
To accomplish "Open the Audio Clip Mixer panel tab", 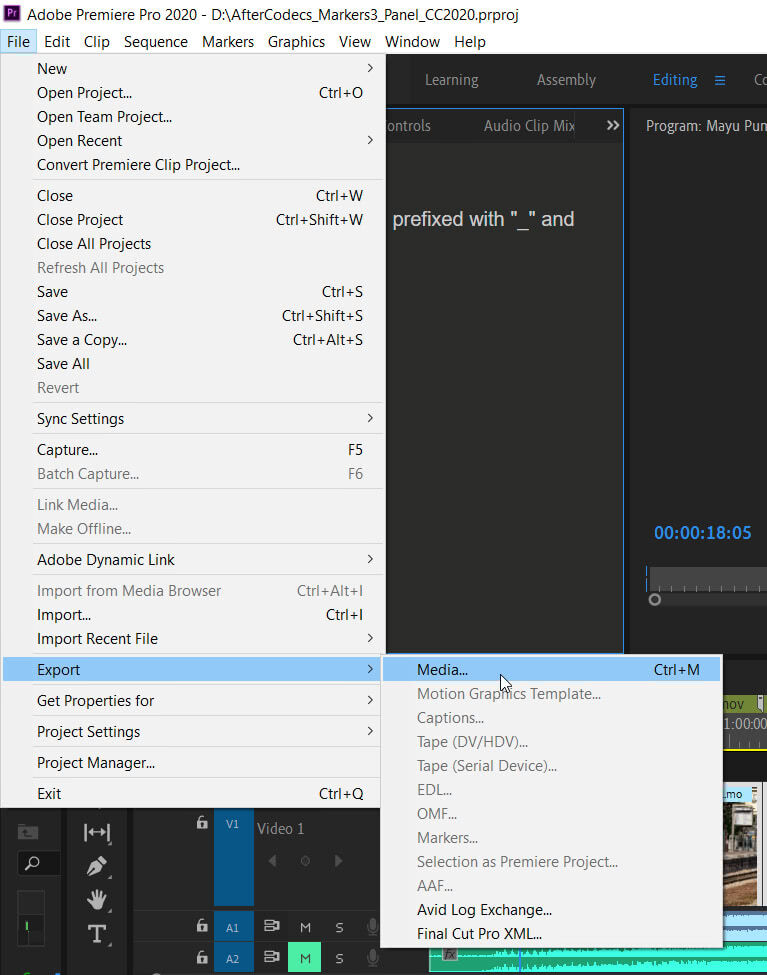I will tap(529, 126).
